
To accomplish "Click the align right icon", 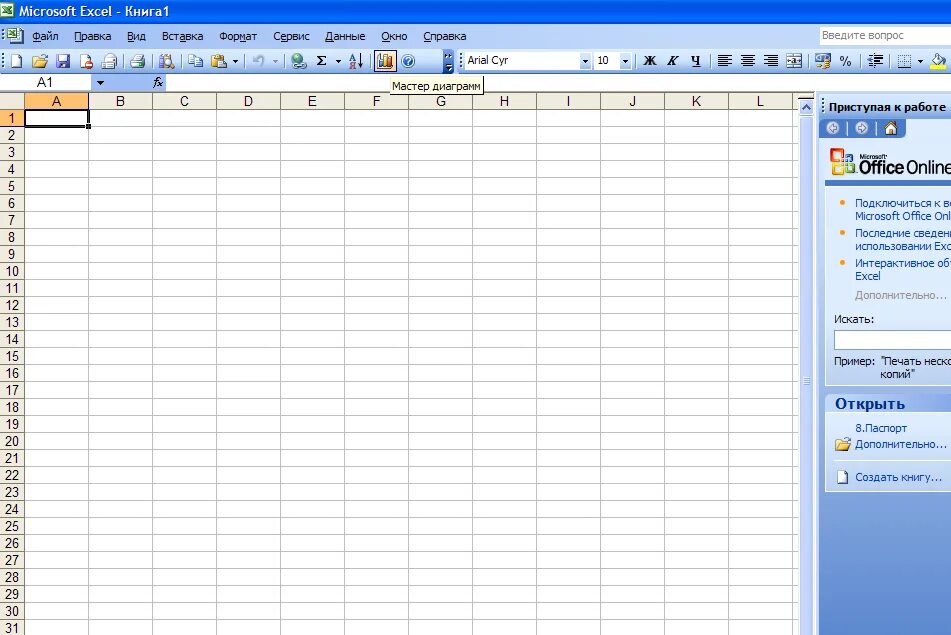I will [x=771, y=61].
